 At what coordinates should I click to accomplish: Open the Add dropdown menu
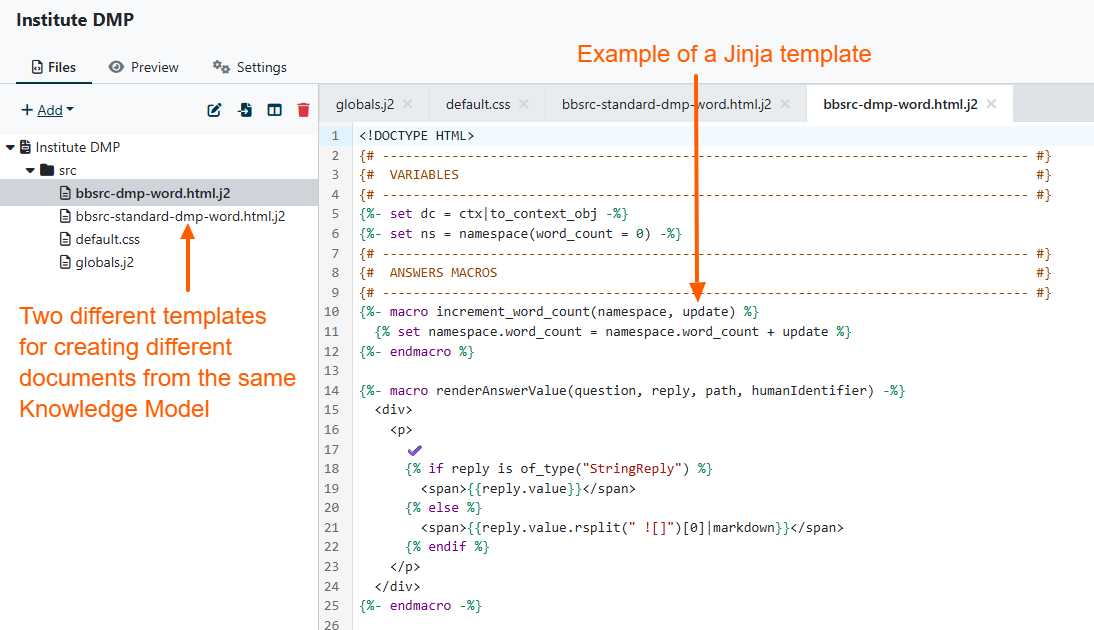pyautogui.click(x=47, y=110)
